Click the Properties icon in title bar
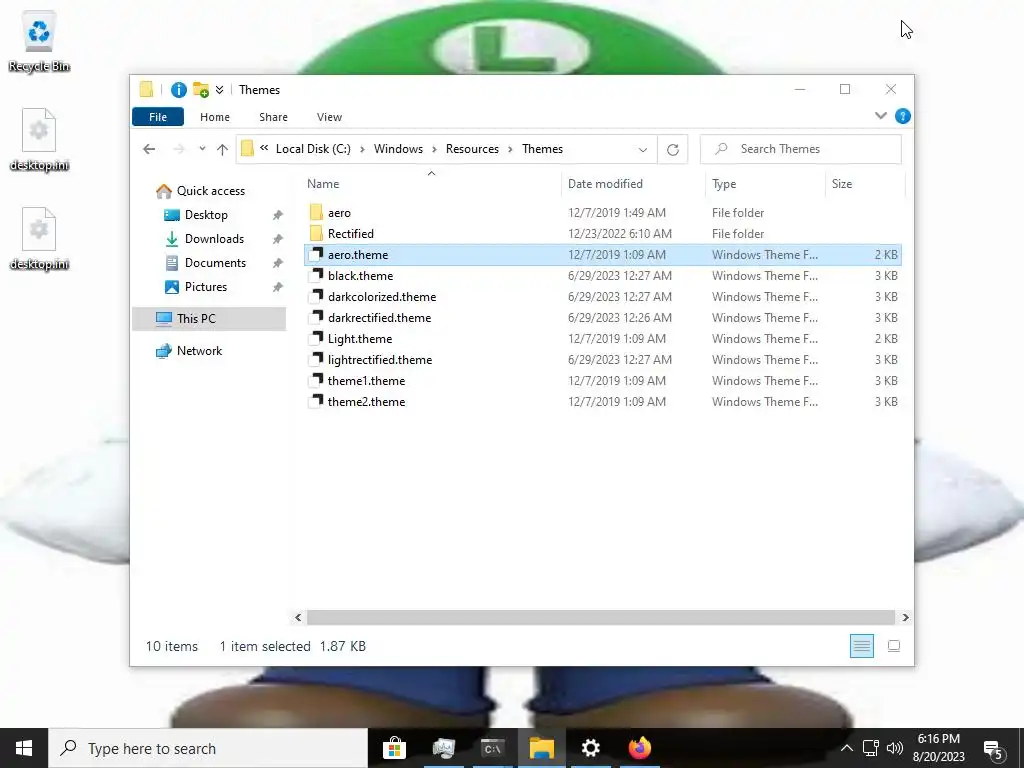Viewport: 1024px width, 768px height. (178, 90)
